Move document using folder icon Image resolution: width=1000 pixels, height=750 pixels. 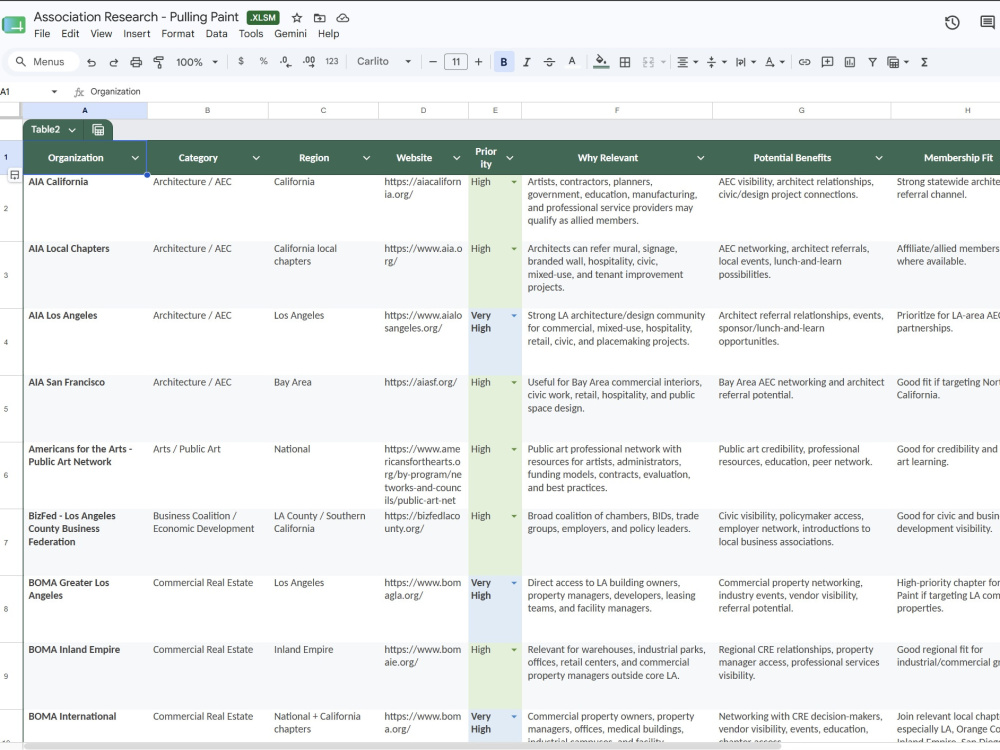[x=320, y=18]
